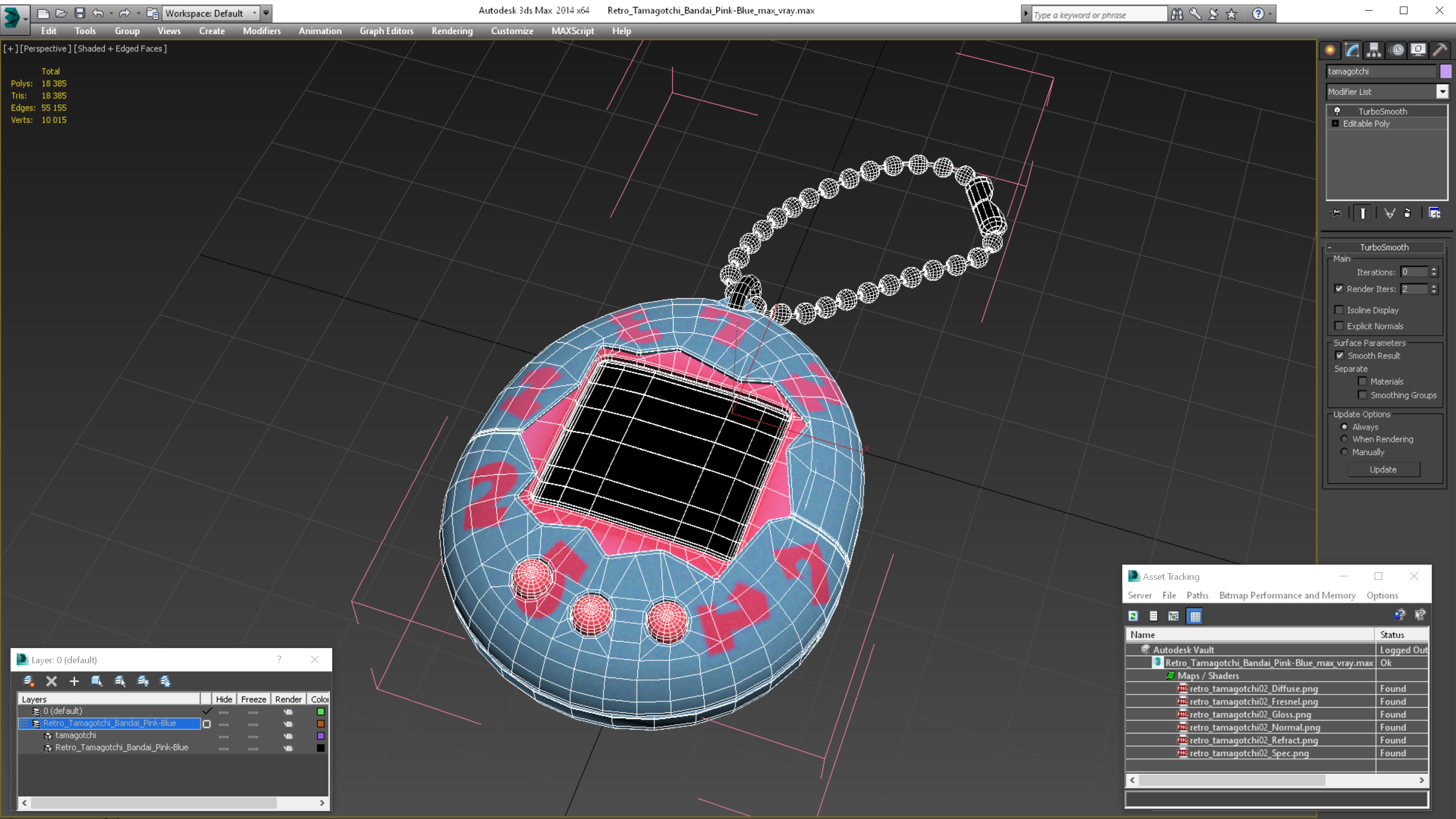The width and height of the screenshot is (1456, 819).
Task: Open the Modify command panel tab
Action: 1352,50
